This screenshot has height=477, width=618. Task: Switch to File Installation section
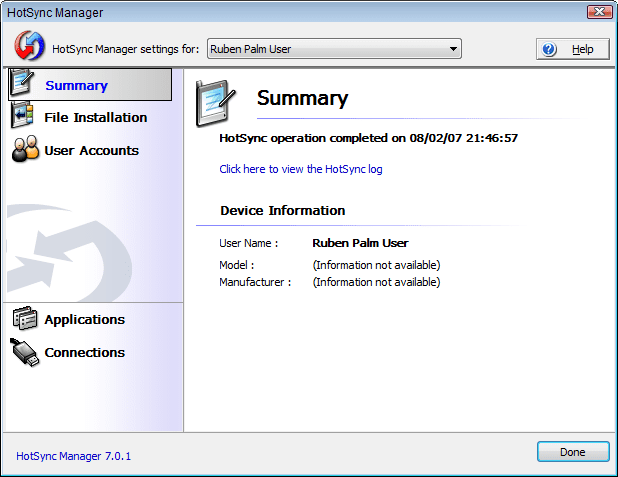pos(95,117)
